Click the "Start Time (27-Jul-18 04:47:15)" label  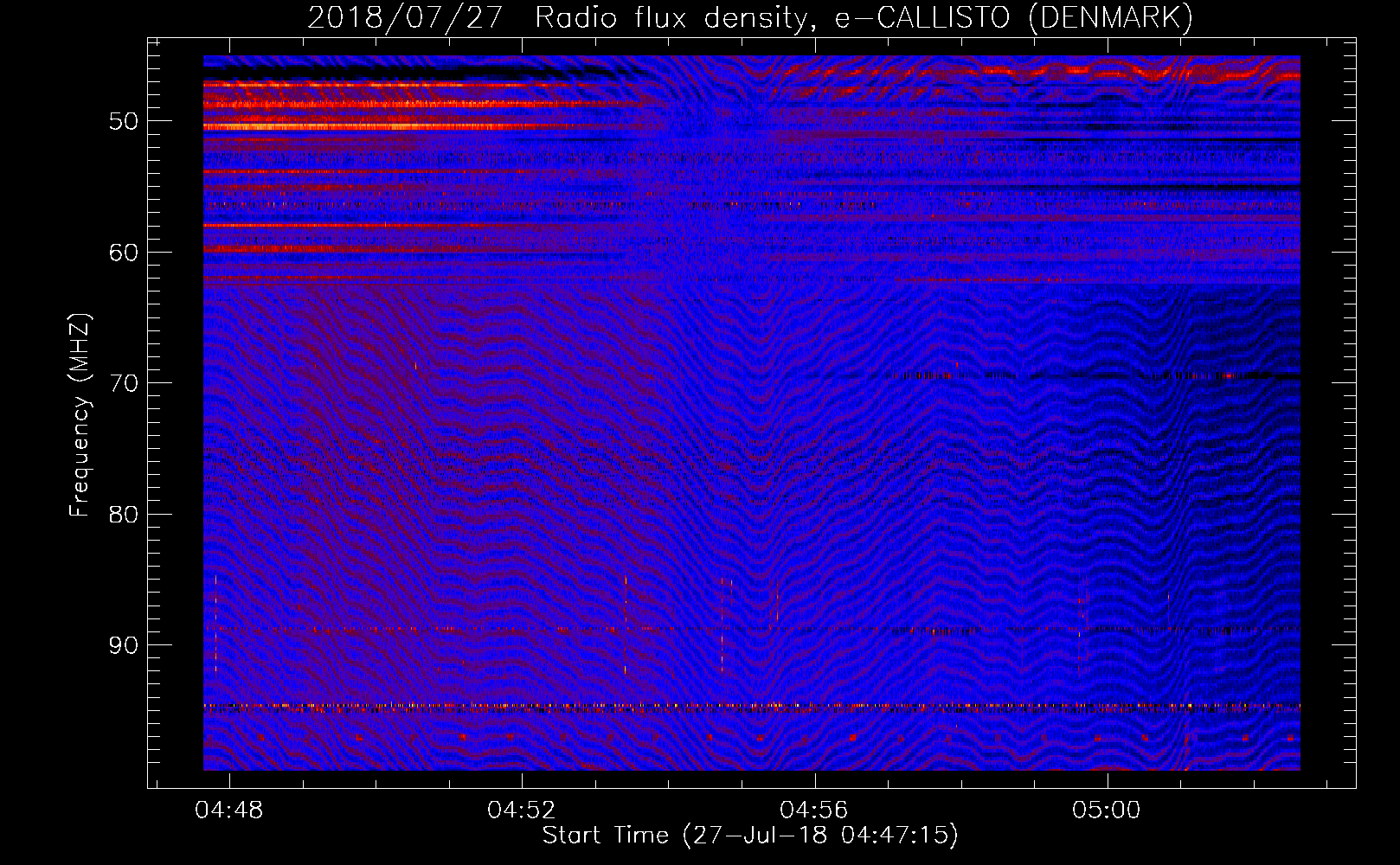click(x=750, y=836)
